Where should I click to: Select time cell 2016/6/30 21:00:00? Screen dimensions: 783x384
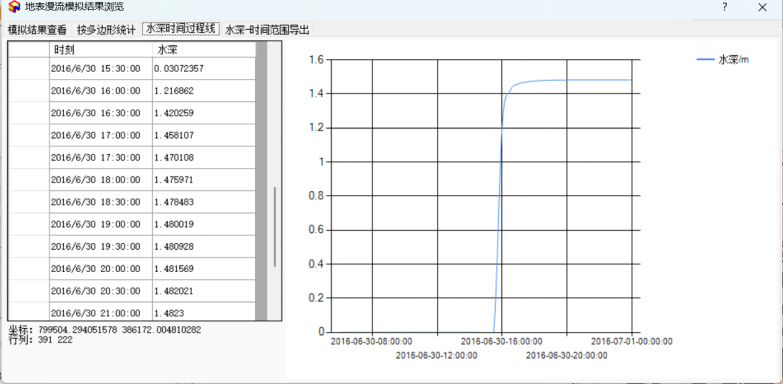[x=101, y=312]
